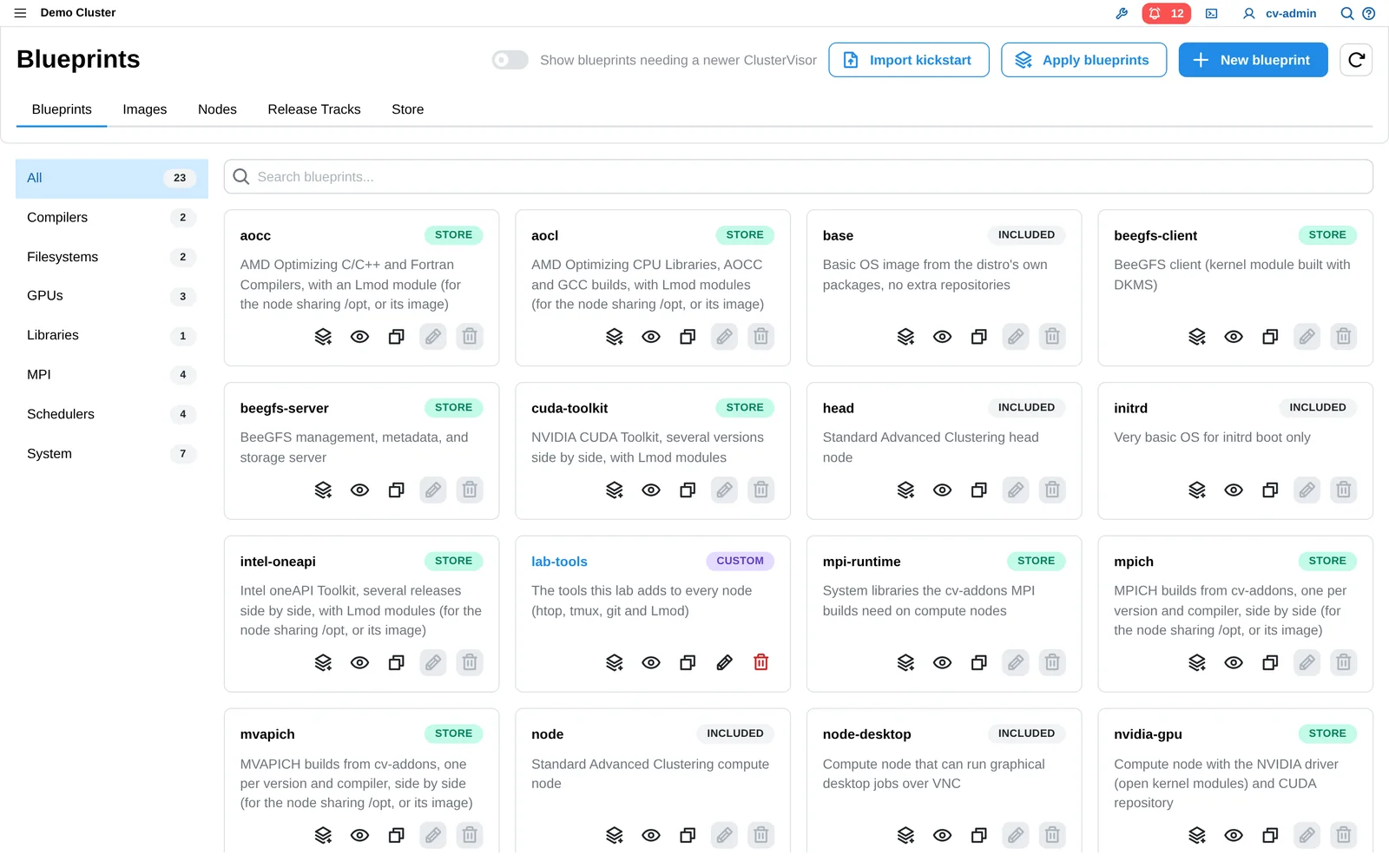Click the Apply blueprints button
The image size is (1389, 868).
tap(1083, 60)
